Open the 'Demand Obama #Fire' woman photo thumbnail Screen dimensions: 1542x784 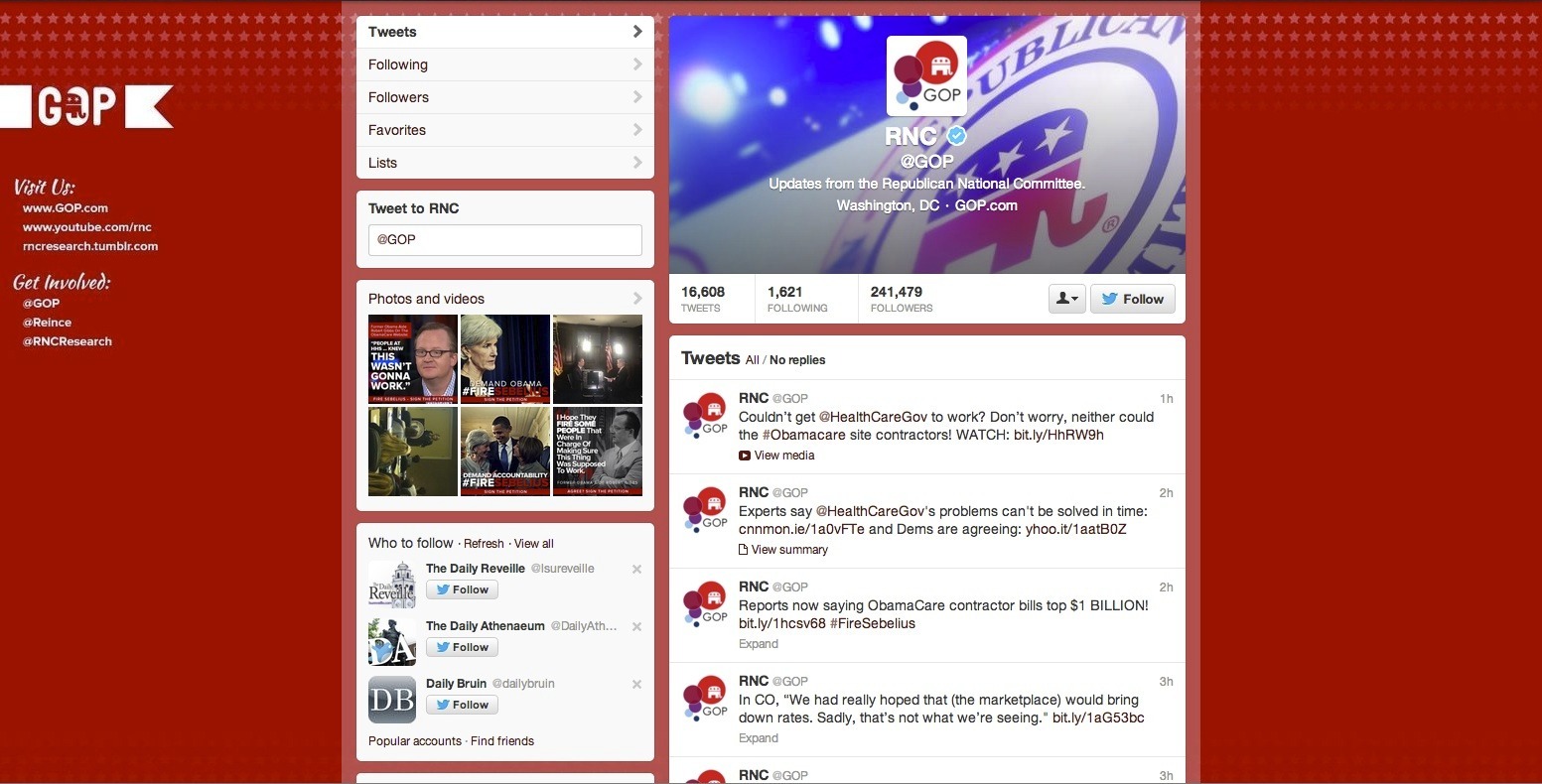pyautogui.click(x=505, y=359)
